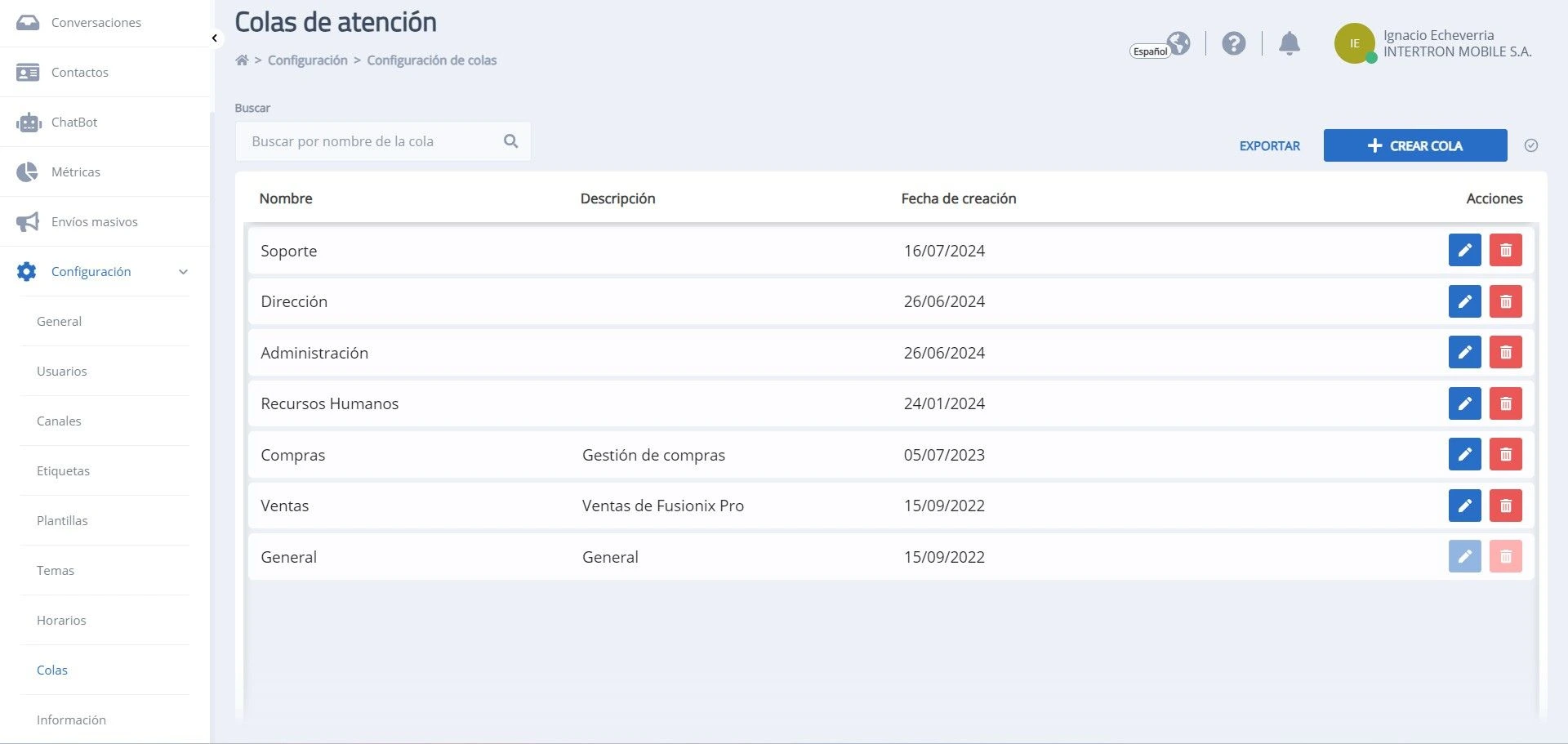
Task: Delete the Soporte queue
Action: click(1505, 251)
